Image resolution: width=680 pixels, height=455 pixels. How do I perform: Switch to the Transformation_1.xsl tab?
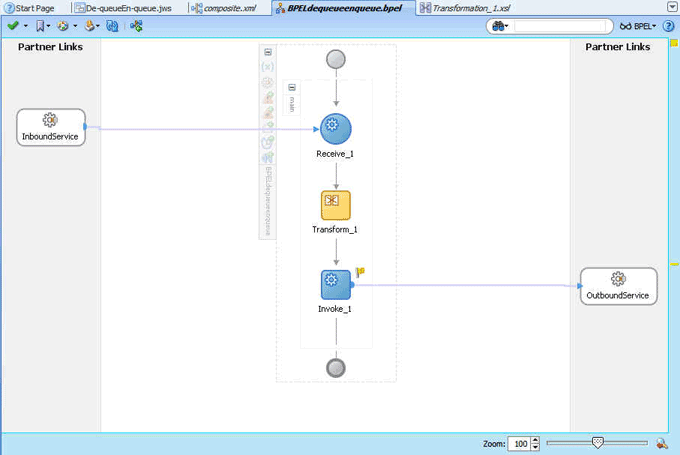pos(465,8)
